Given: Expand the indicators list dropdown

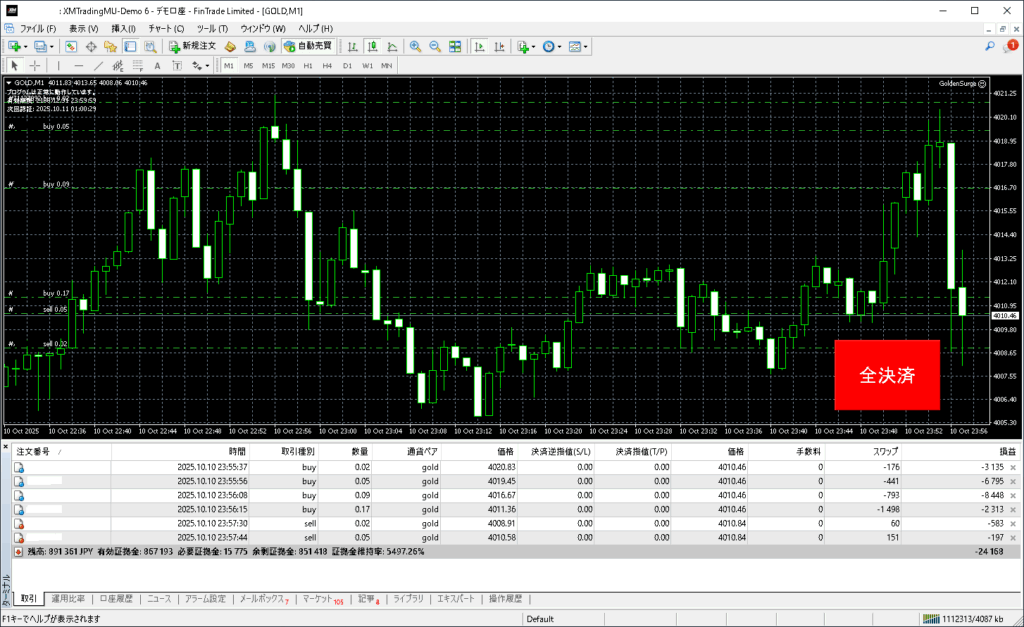Looking at the screenshot, I should coord(534,46).
